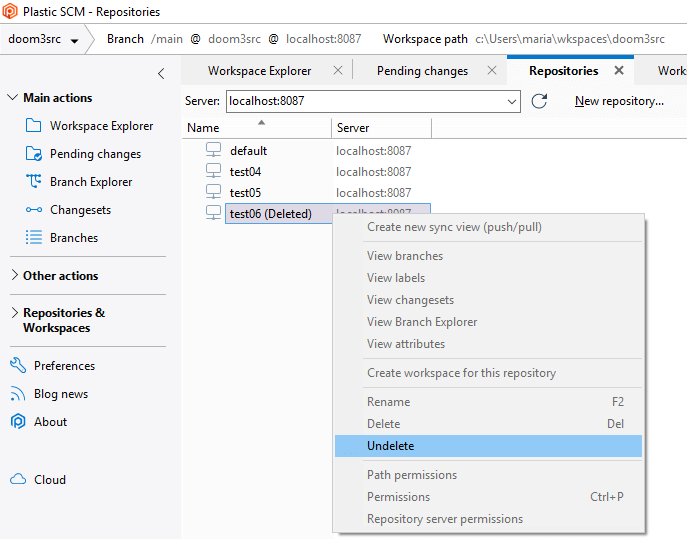The width and height of the screenshot is (687, 539).
Task: Open Workspace Explorer link in Main actions
Action: pos(101,126)
